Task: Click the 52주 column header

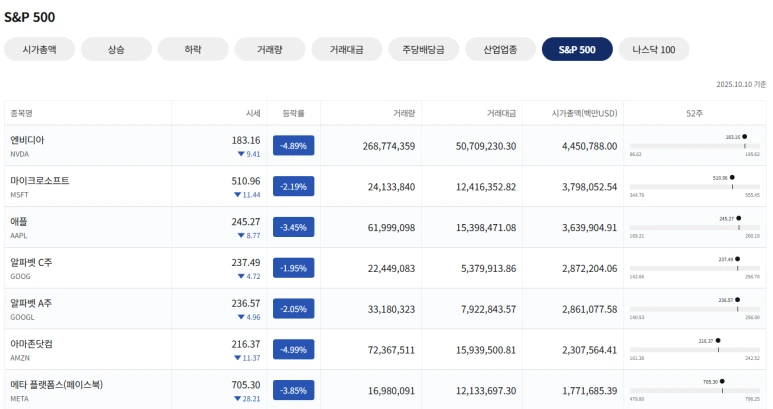Action: point(695,113)
